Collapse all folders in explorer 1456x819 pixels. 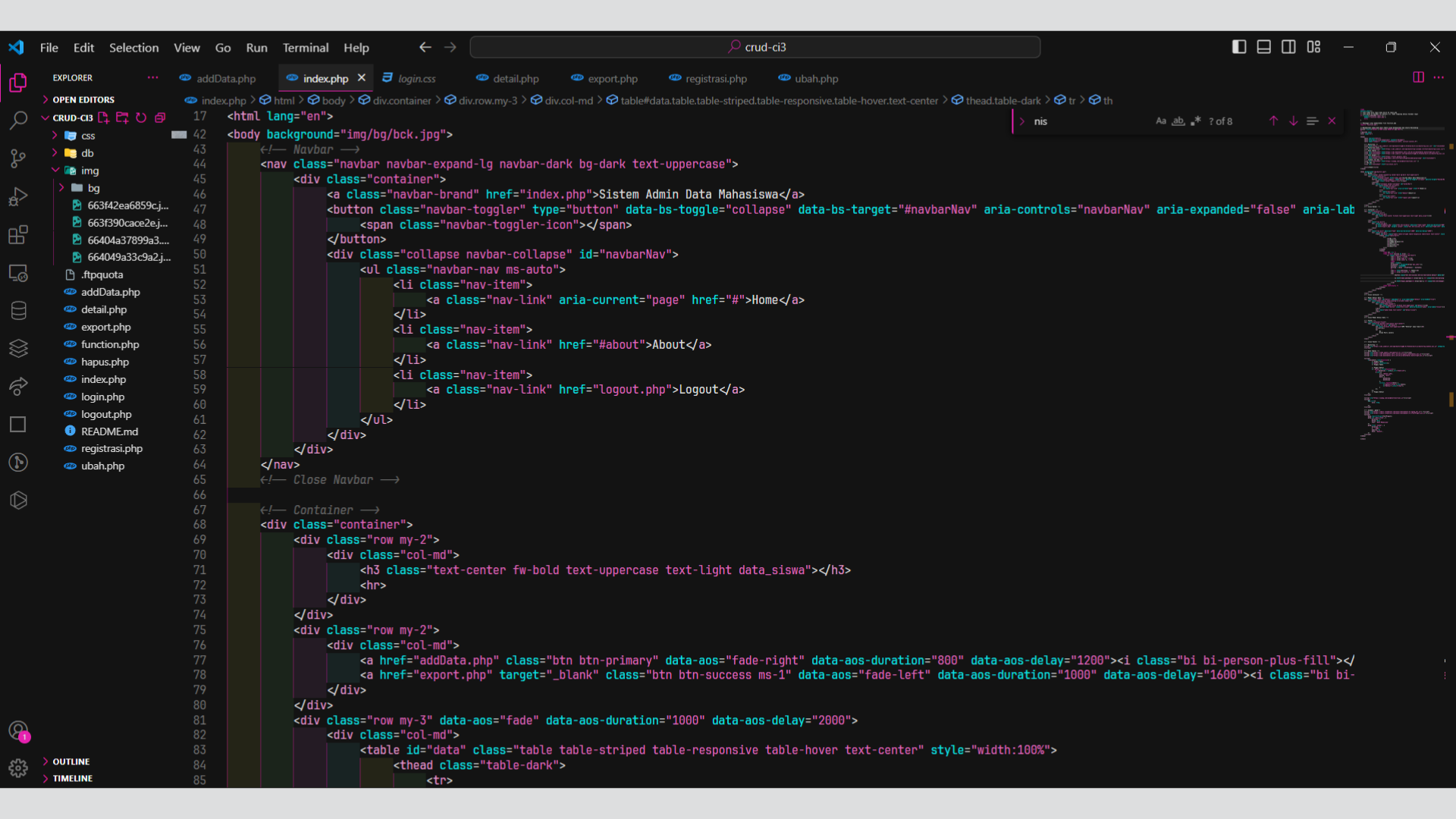coord(160,118)
